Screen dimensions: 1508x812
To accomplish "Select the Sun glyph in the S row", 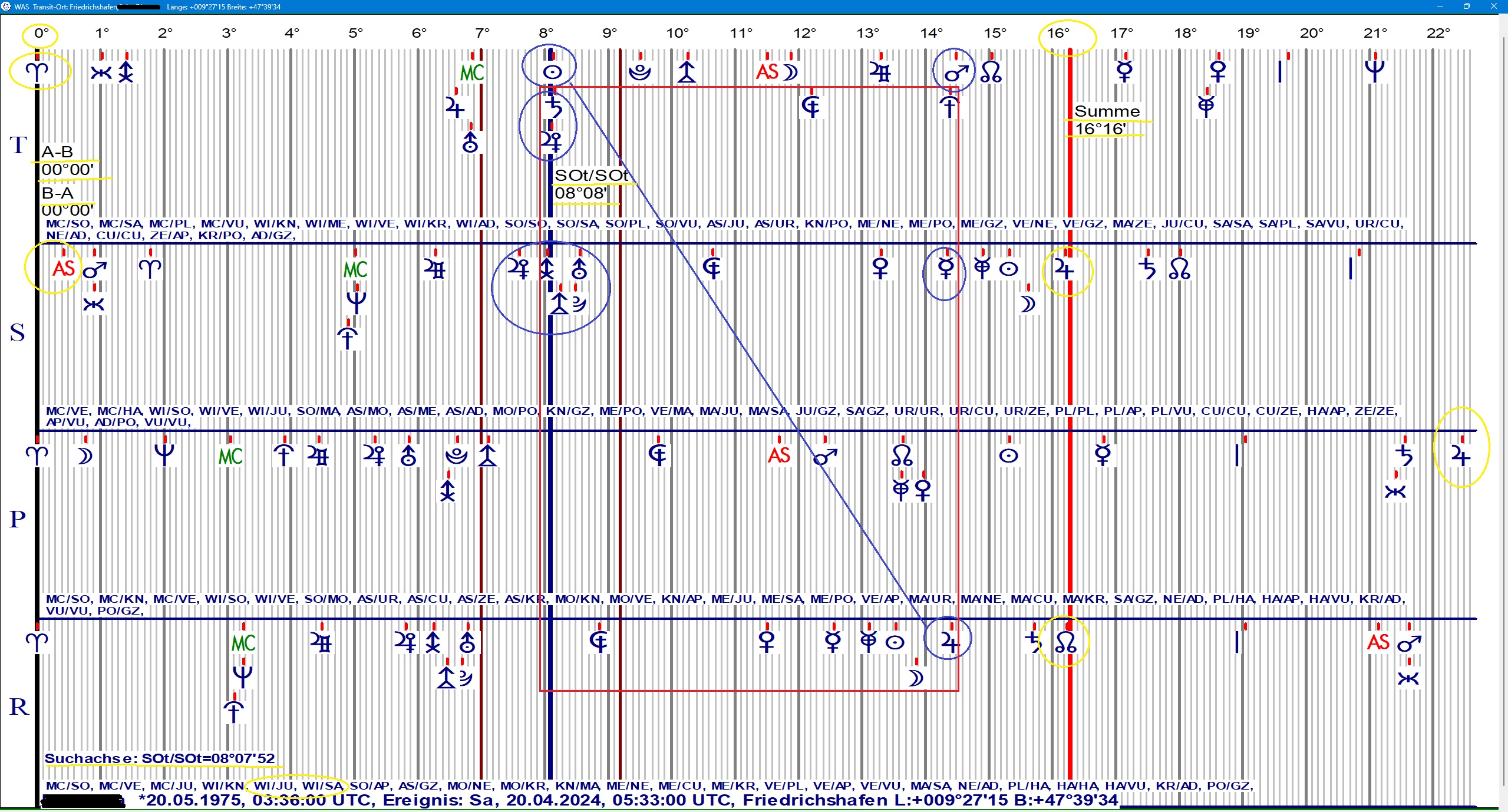I will pos(1009,269).
